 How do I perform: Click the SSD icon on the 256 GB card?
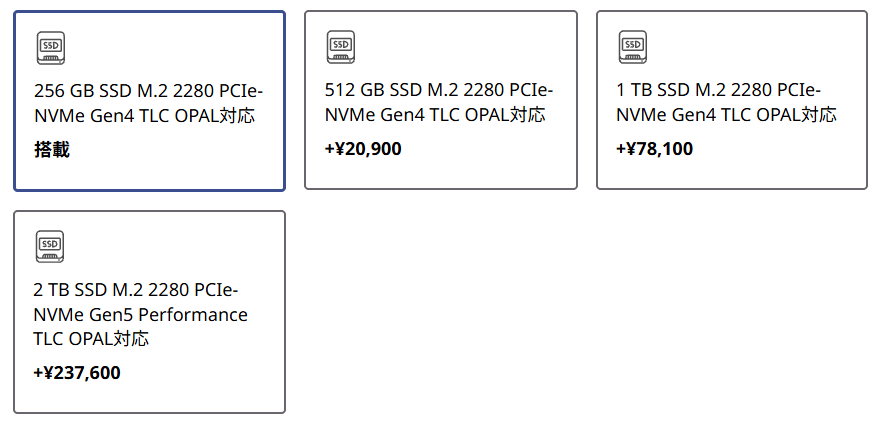point(50,45)
